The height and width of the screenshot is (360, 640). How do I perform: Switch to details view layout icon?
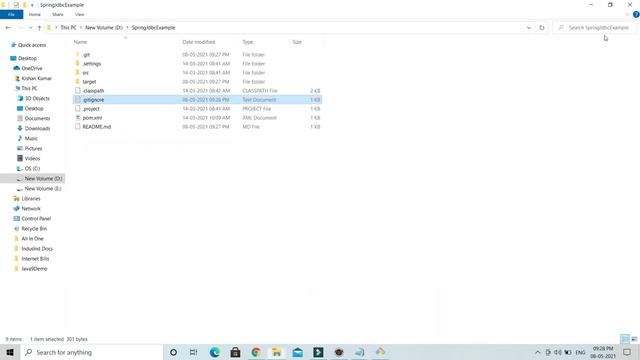[x=625, y=339]
